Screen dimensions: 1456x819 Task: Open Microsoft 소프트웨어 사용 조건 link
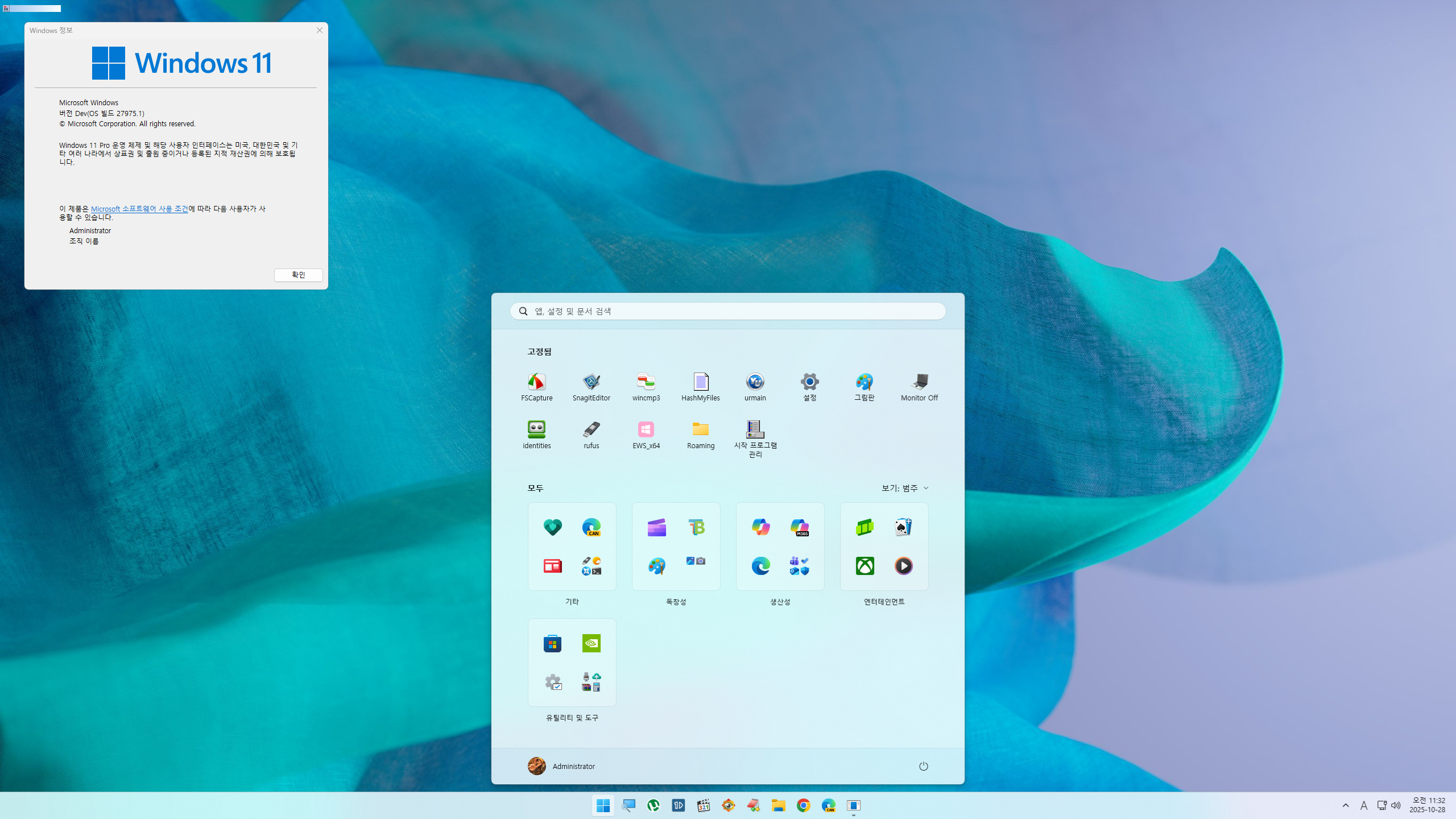(139, 209)
